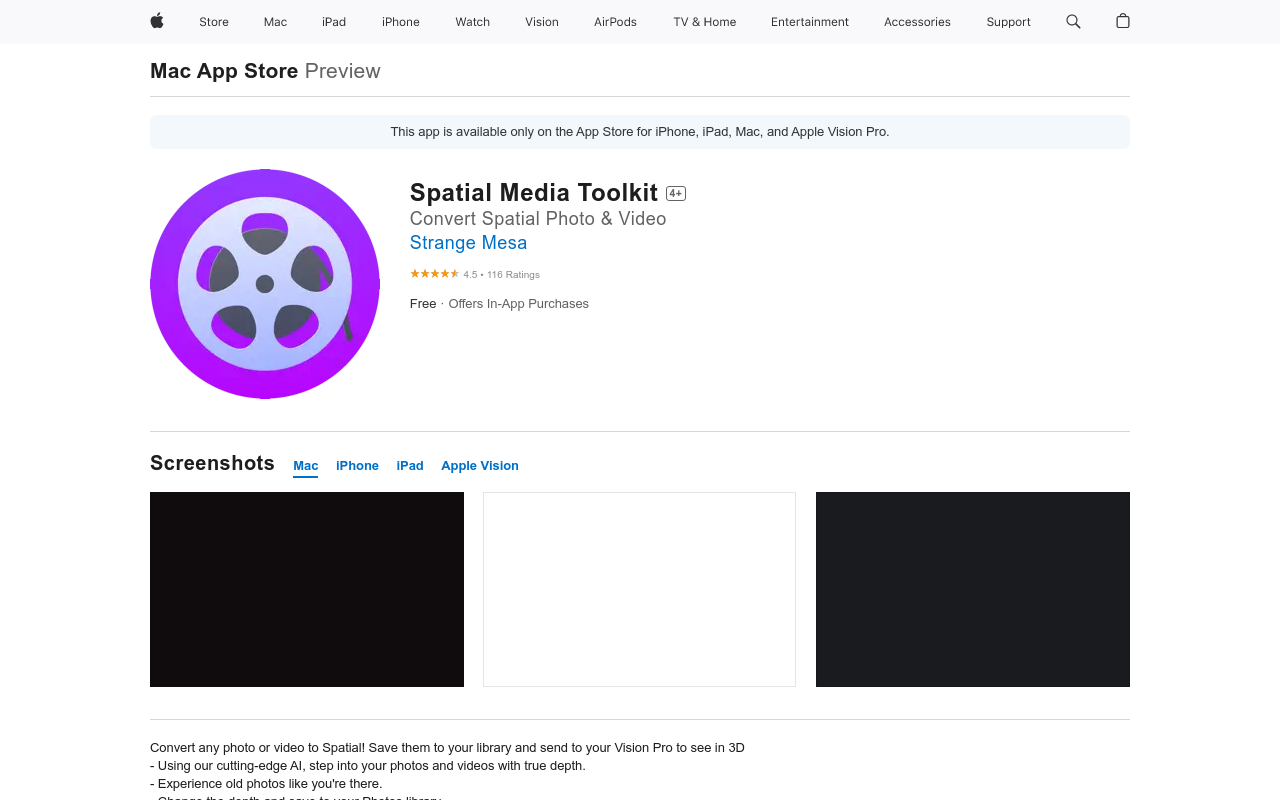Viewport: 1280px width, 800px height.
Task: Open the Entertainment menu
Action: pos(810,22)
